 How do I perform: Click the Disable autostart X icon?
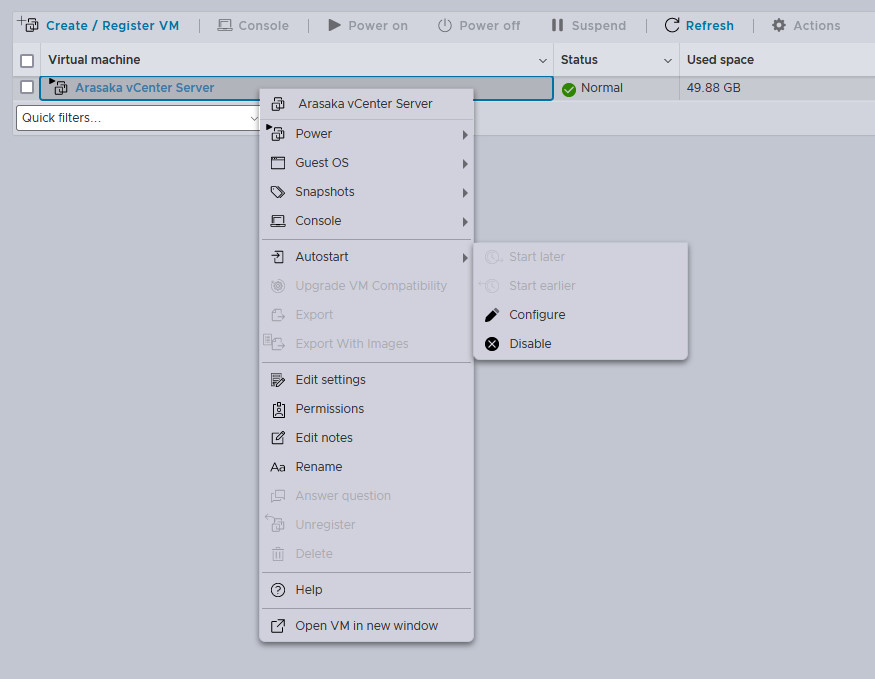coord(491,344)
